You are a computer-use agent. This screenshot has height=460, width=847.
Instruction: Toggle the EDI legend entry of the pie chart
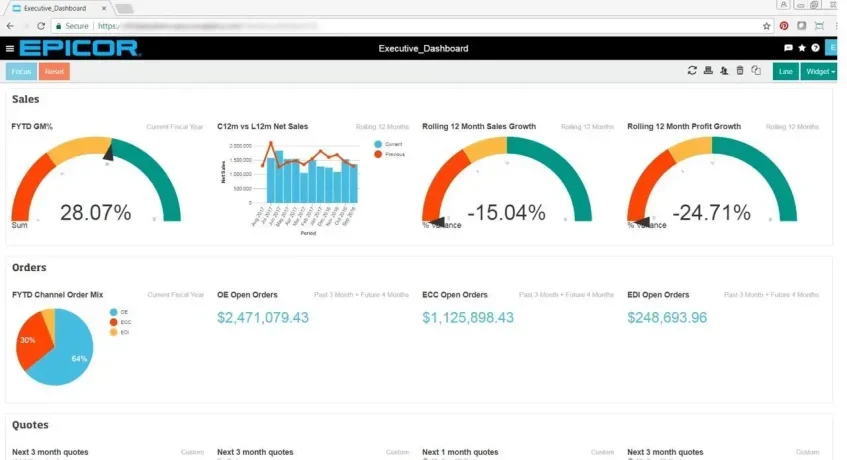(119, 333)
